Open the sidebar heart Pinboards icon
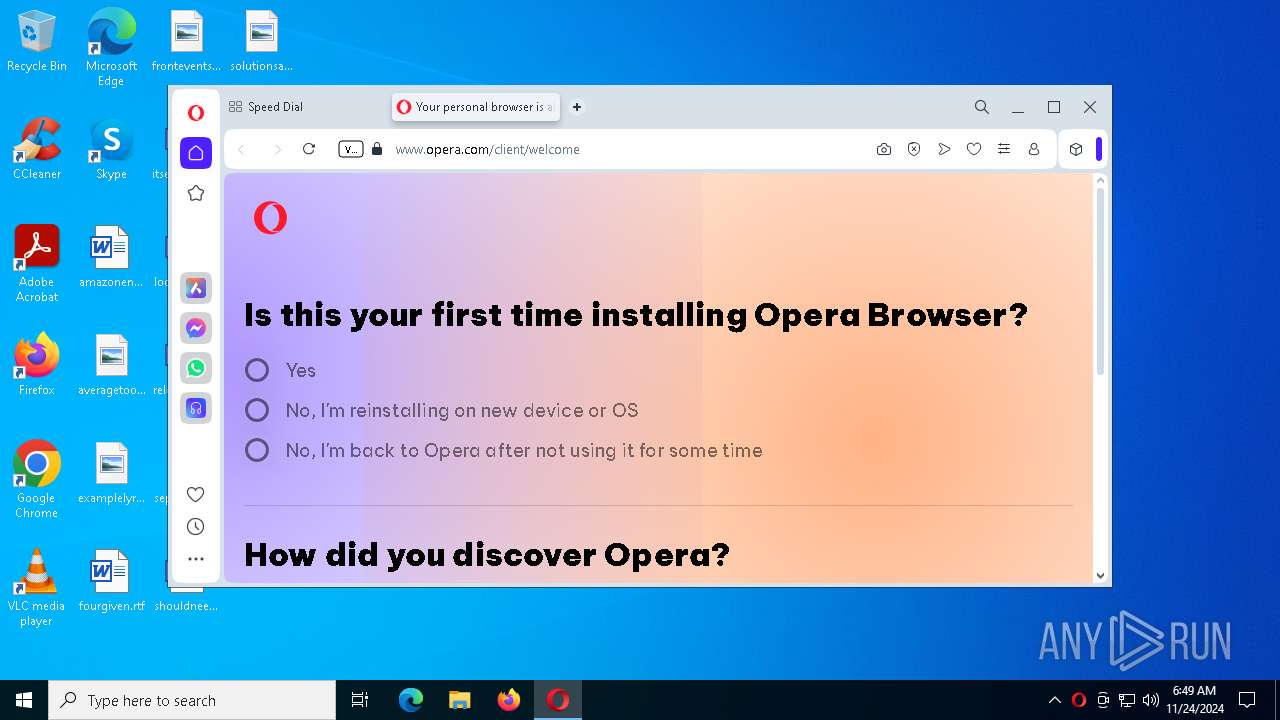This screenshot has width=1280, height=720. [x=196, y=494]
